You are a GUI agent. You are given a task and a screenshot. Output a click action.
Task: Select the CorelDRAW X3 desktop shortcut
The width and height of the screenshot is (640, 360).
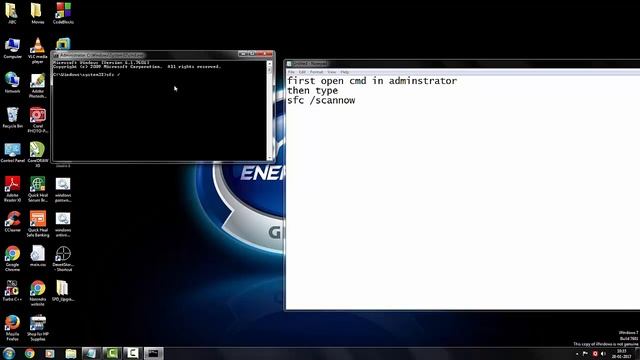point(38,154)
